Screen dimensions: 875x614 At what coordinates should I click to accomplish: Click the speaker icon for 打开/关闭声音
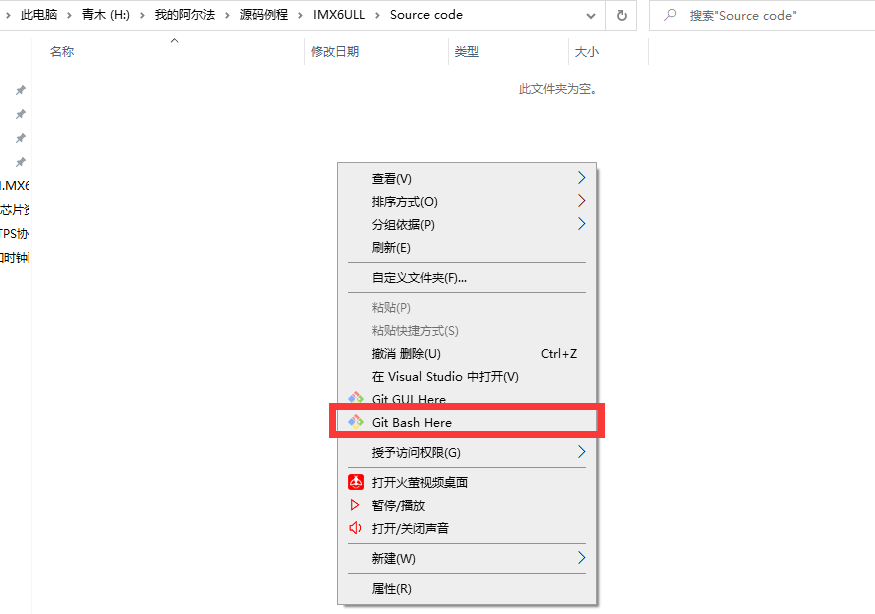[355, 527]
